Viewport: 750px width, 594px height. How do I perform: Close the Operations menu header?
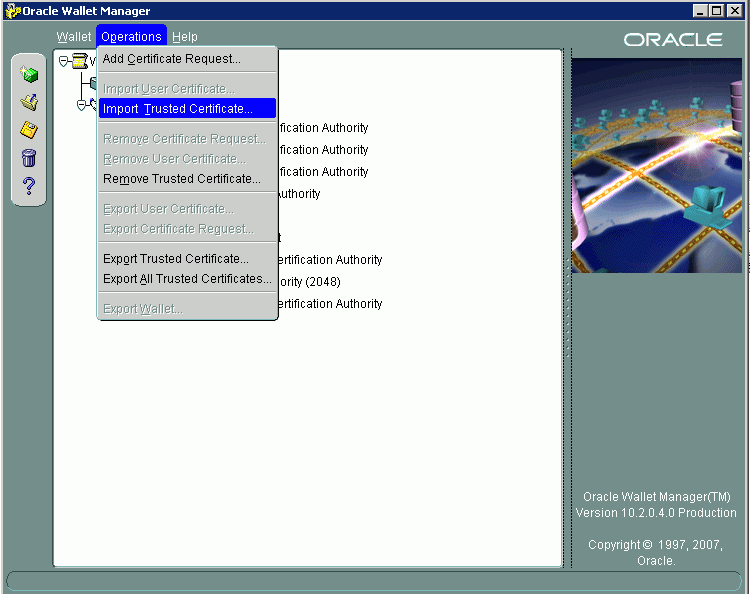point(131,37)
